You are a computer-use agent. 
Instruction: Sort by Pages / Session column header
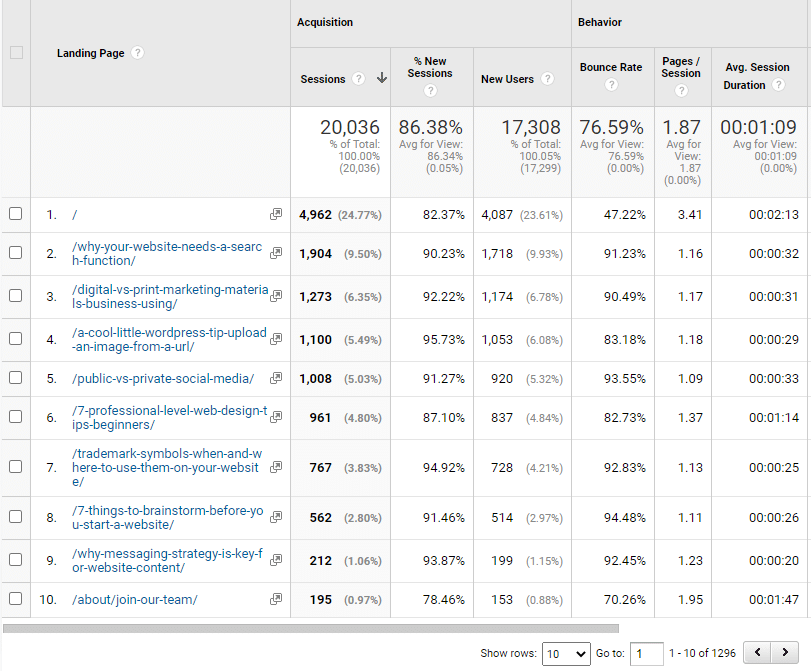tap(681, 67)
